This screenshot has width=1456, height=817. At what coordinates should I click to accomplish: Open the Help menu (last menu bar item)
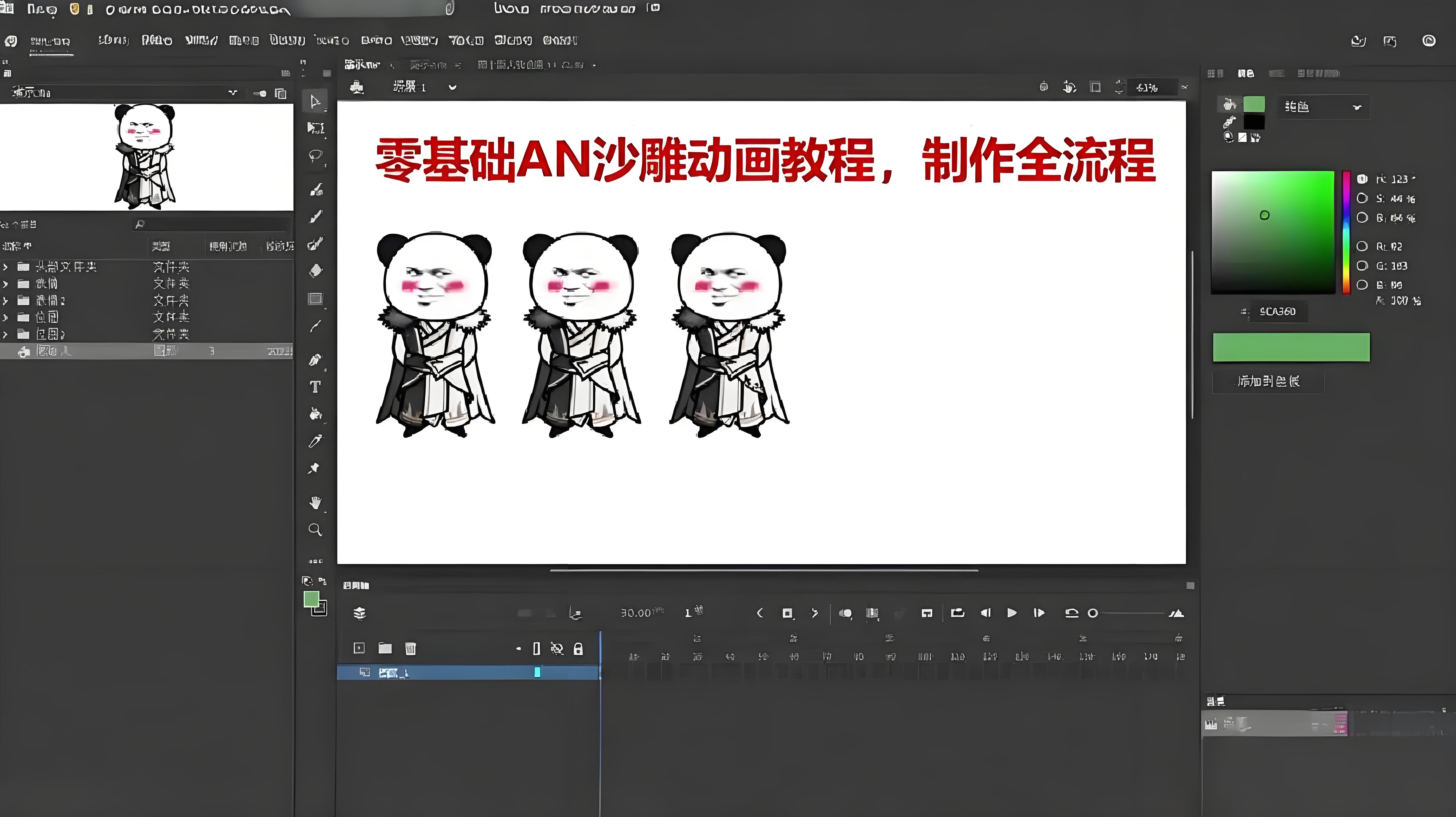pos(560,40)
